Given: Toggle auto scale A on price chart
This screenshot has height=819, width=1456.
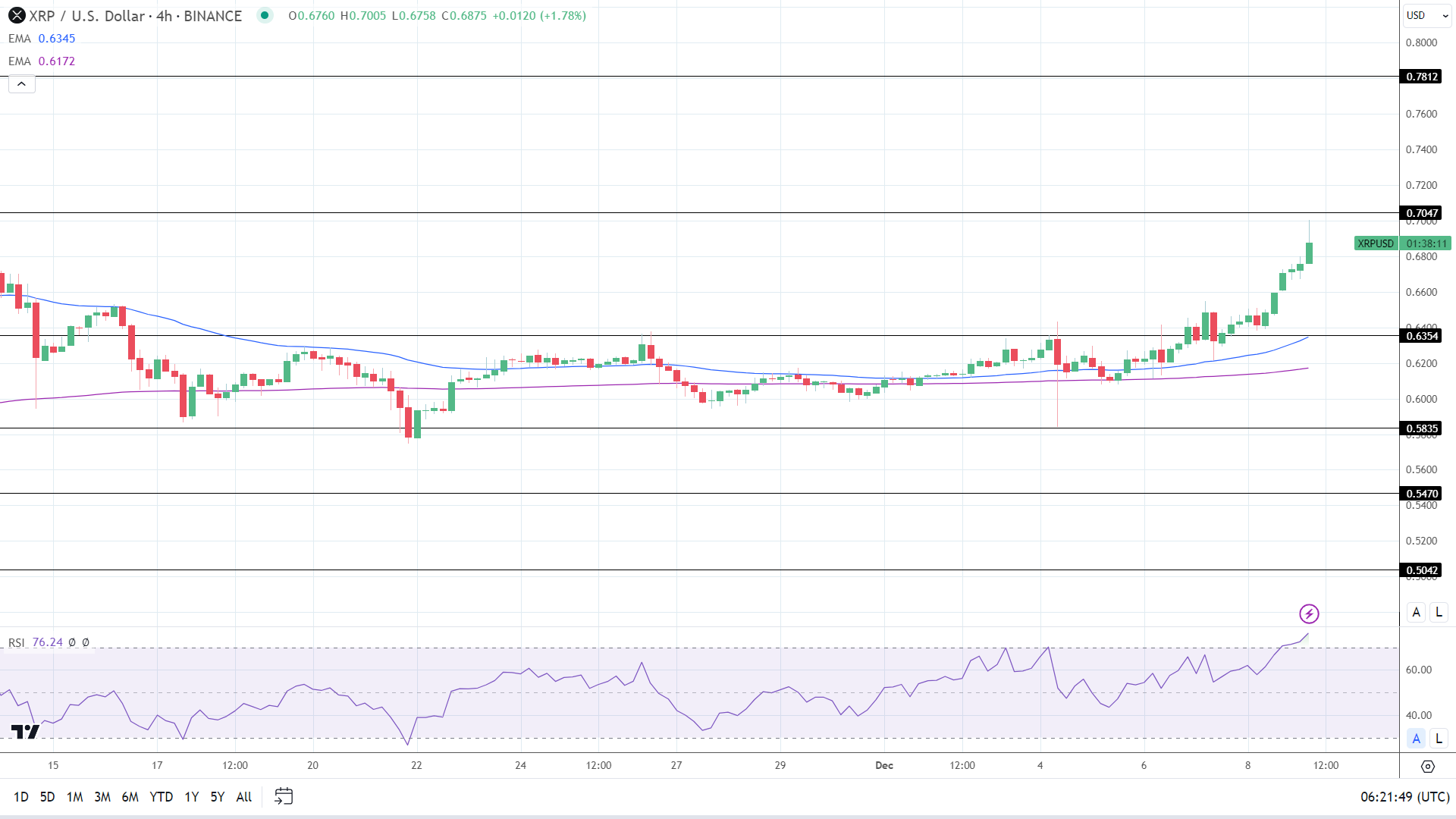Looking at the screenshot, I should [1416, 612].
